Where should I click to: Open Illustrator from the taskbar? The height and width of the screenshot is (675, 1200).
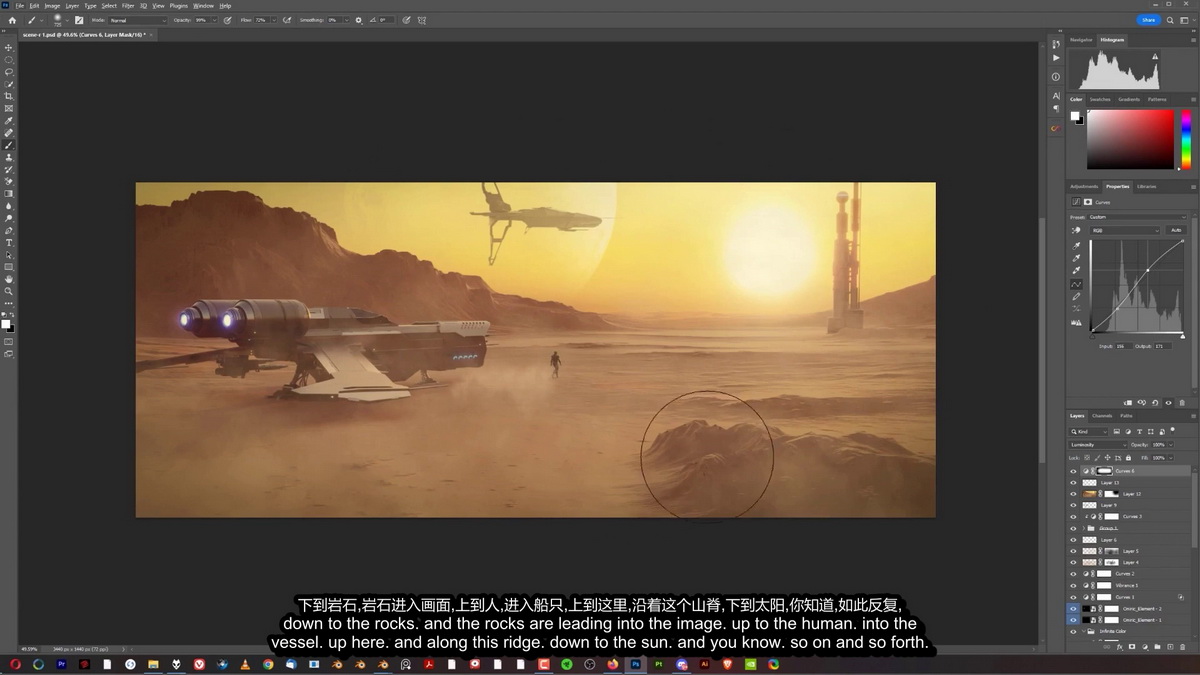pos(705,664)
